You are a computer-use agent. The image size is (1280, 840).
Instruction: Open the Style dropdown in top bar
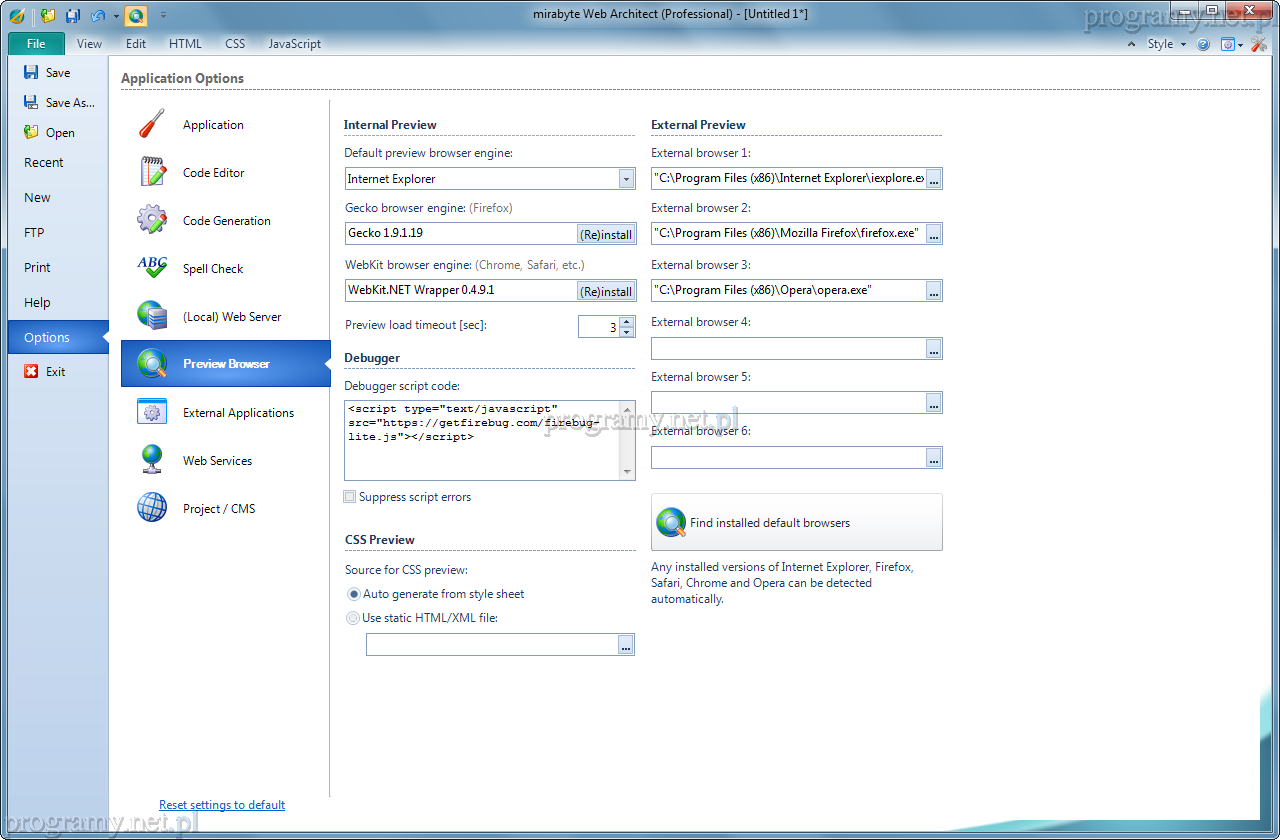[x=1166, y=44]
